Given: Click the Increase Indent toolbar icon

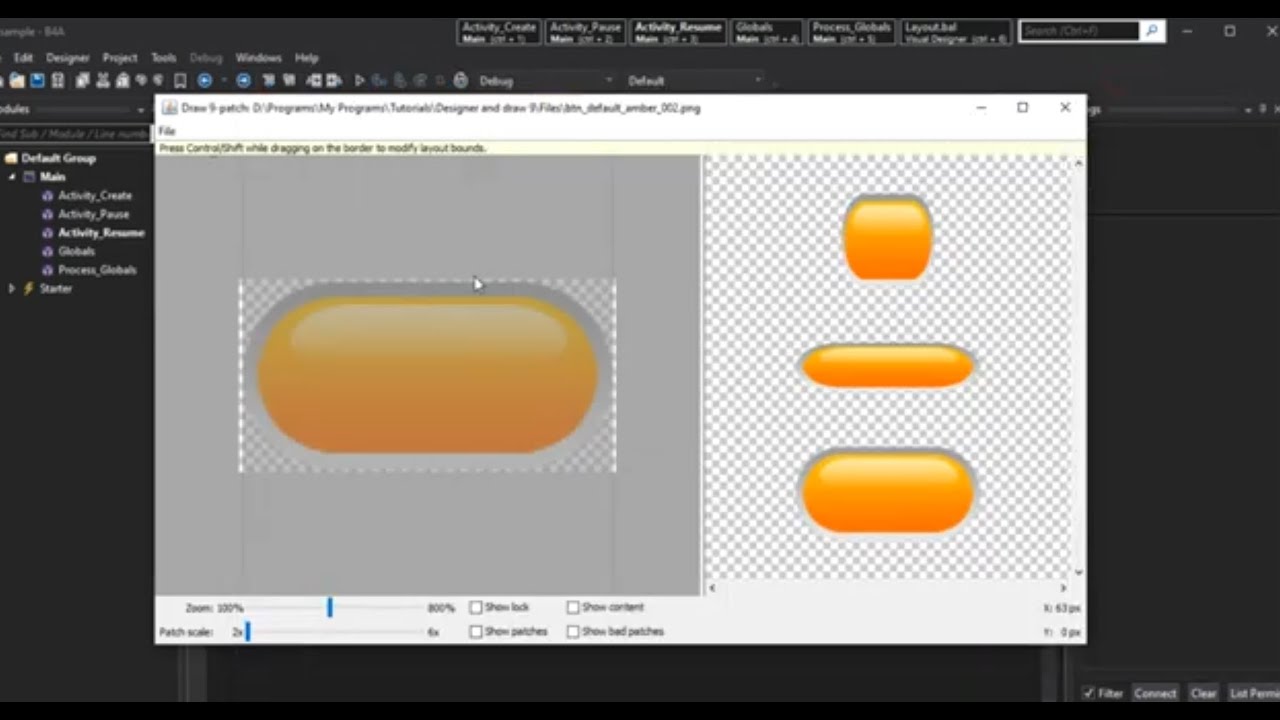Looking at the screenshot, I should tap(333, 80).
